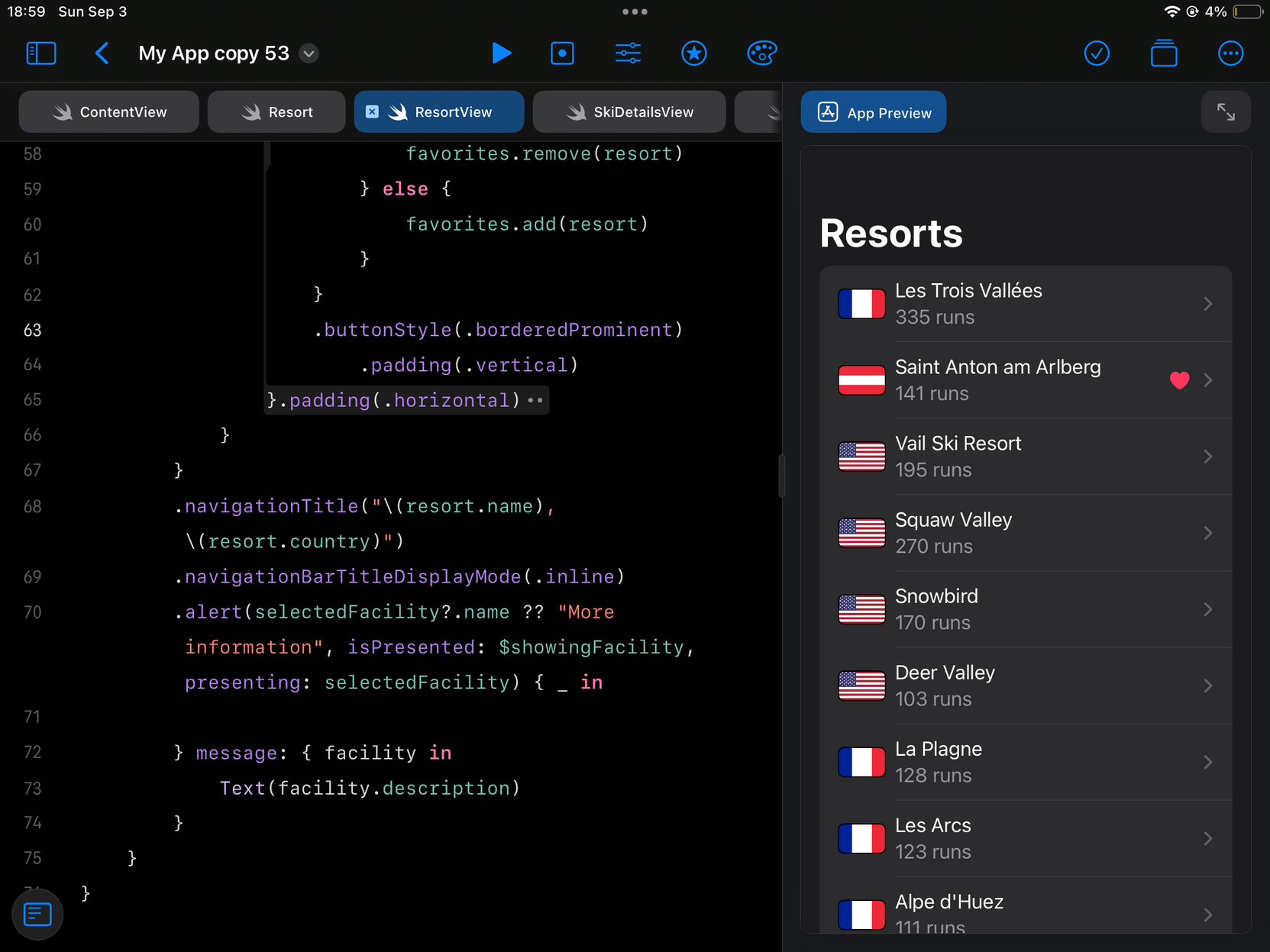This screenshot has width=1270, height=952.
Task: Open the partially hidden fifth file tab
Action: (x=758, y=111)
